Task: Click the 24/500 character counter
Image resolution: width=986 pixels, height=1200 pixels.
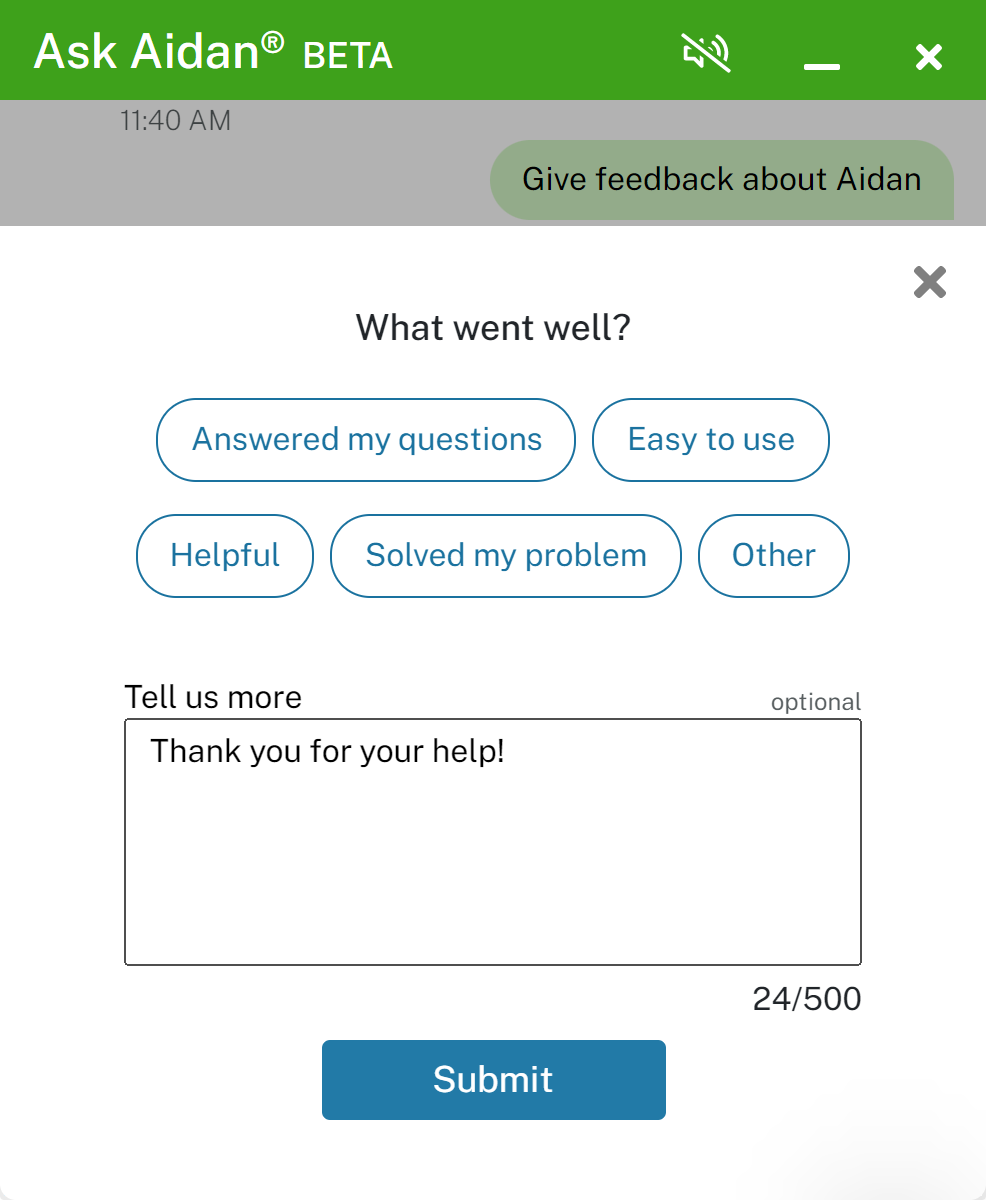Action: coord(808,998)
